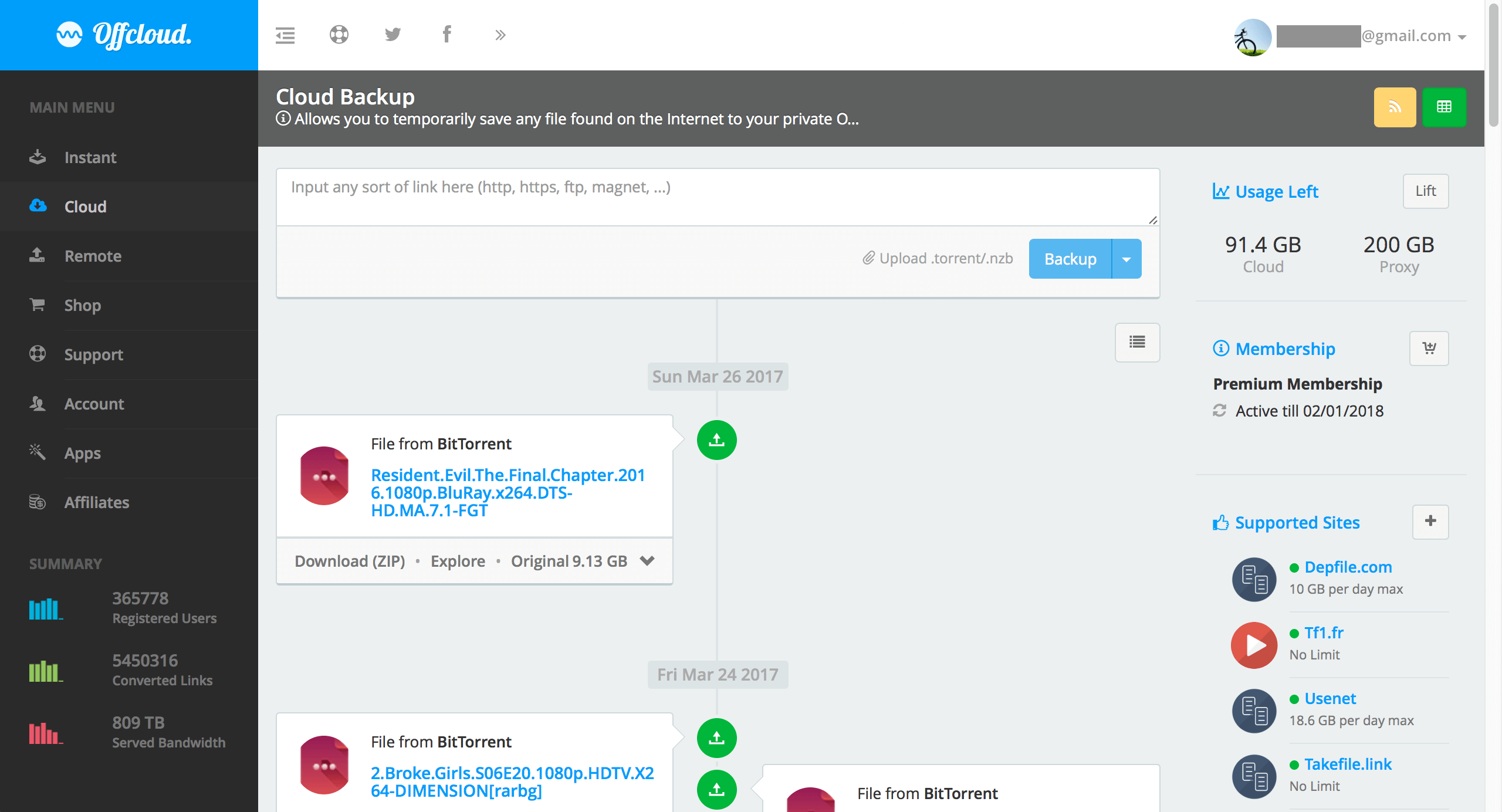Open the Facebook icon link

click(446, 35)
